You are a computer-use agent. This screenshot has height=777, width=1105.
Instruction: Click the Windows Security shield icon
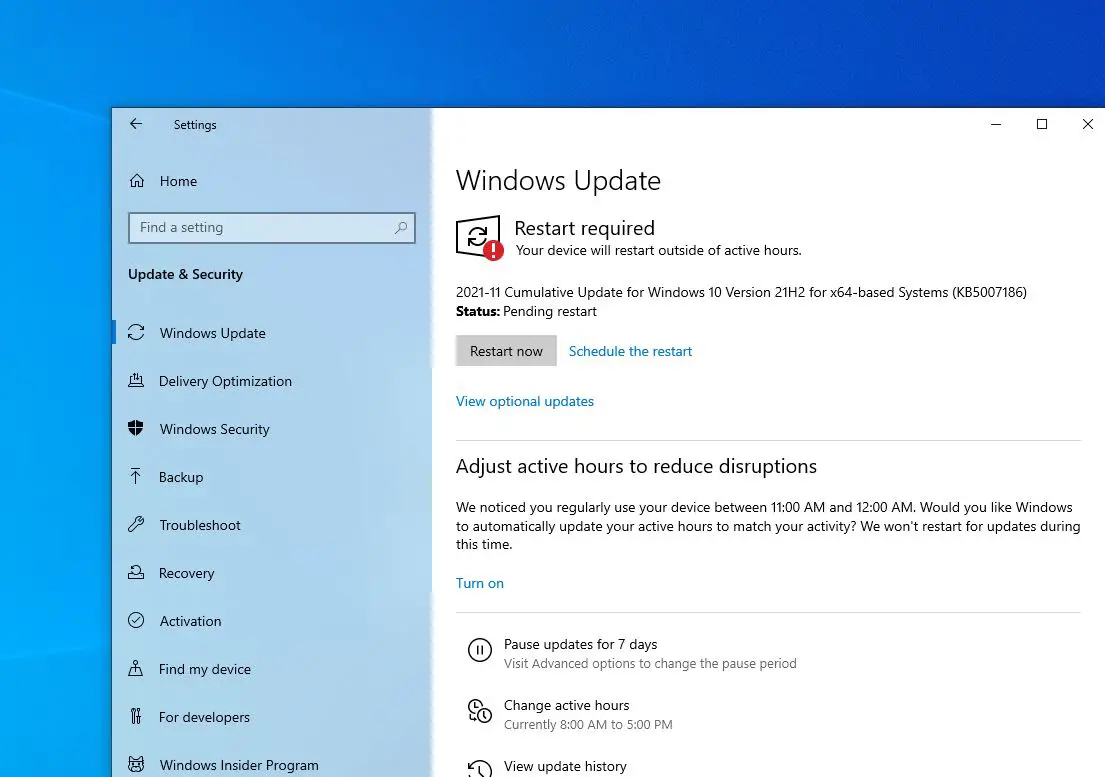(136, 428)
